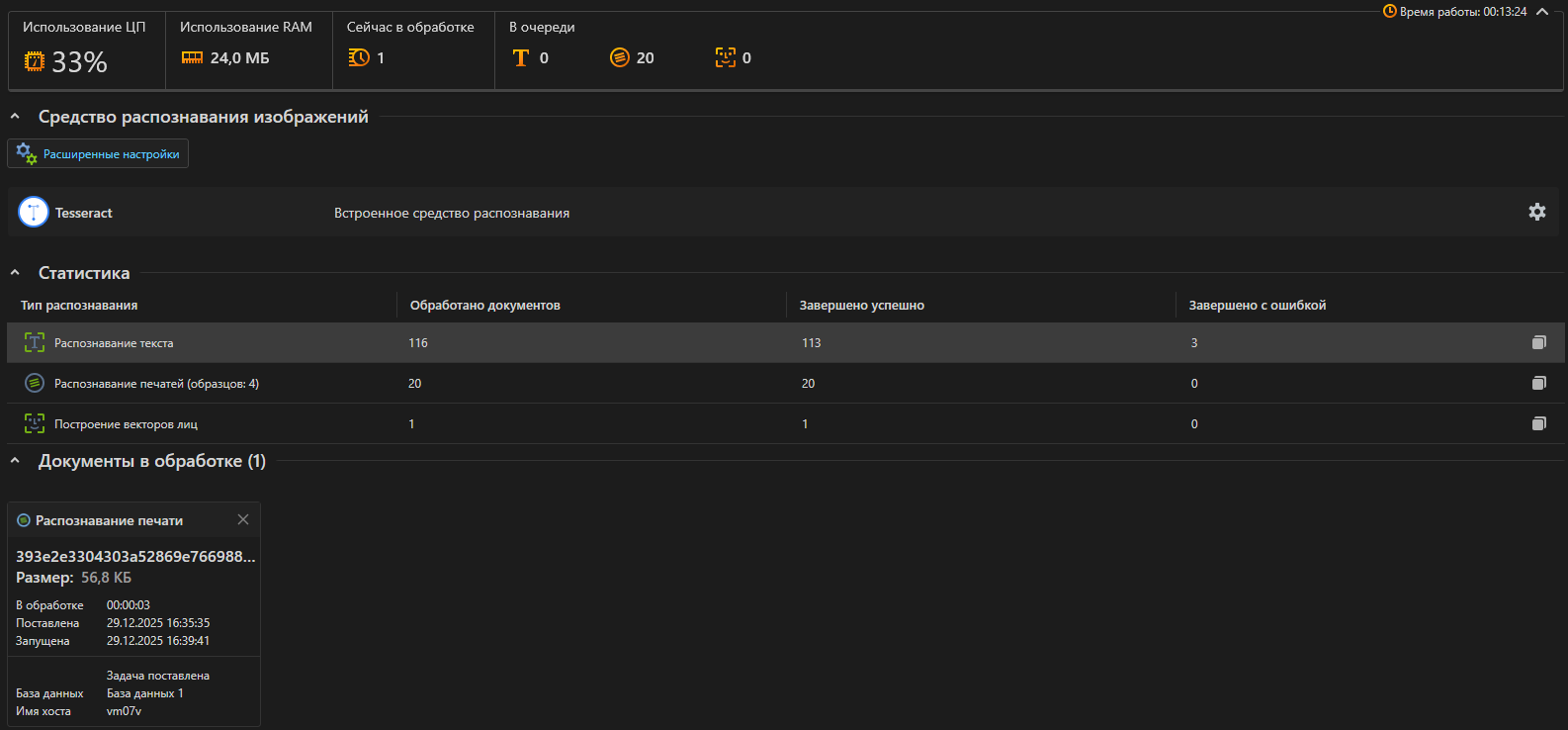Collapse the documents in processing section

coord(15,461)
